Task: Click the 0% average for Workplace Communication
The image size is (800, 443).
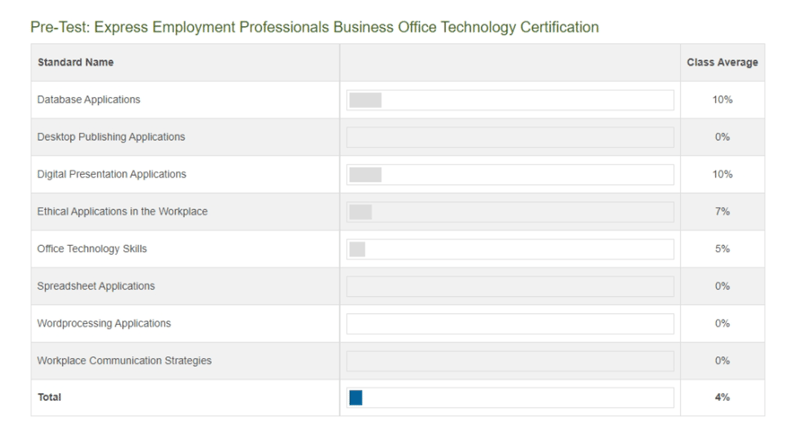Action: pyautogui.click(x=722, y=360)
